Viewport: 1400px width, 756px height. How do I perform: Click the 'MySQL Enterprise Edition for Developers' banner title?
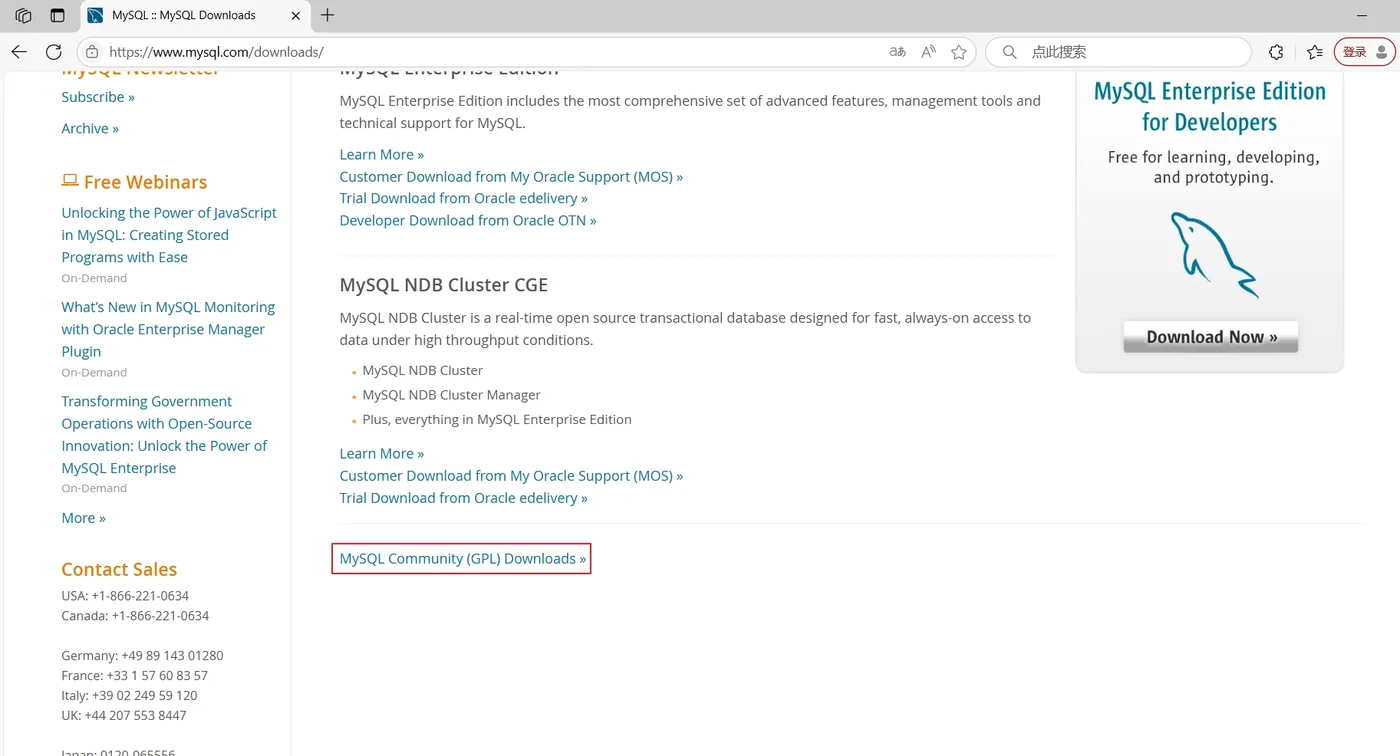coord(1210,106)
